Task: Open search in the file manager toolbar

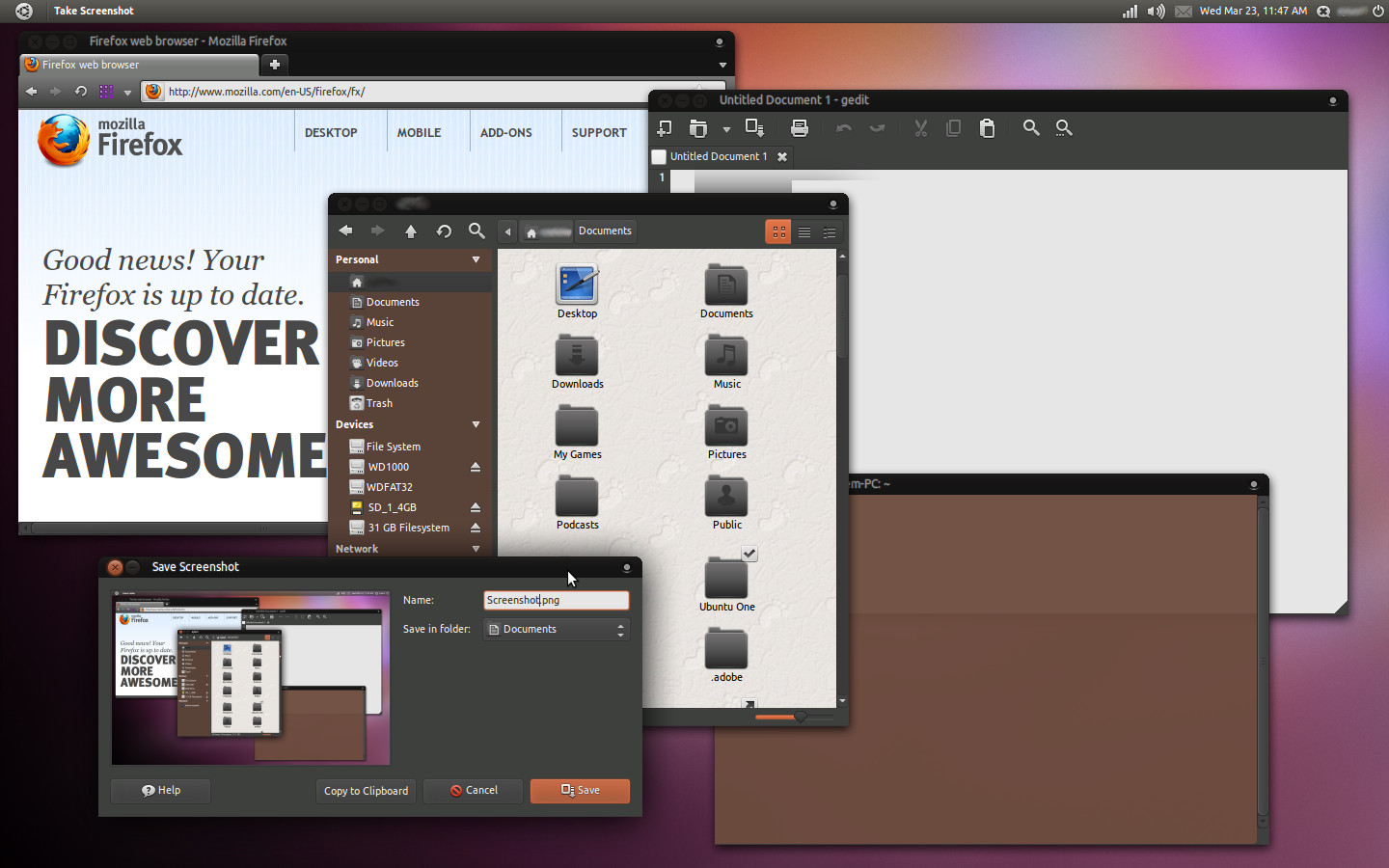Action: click(x=477, y=231)
